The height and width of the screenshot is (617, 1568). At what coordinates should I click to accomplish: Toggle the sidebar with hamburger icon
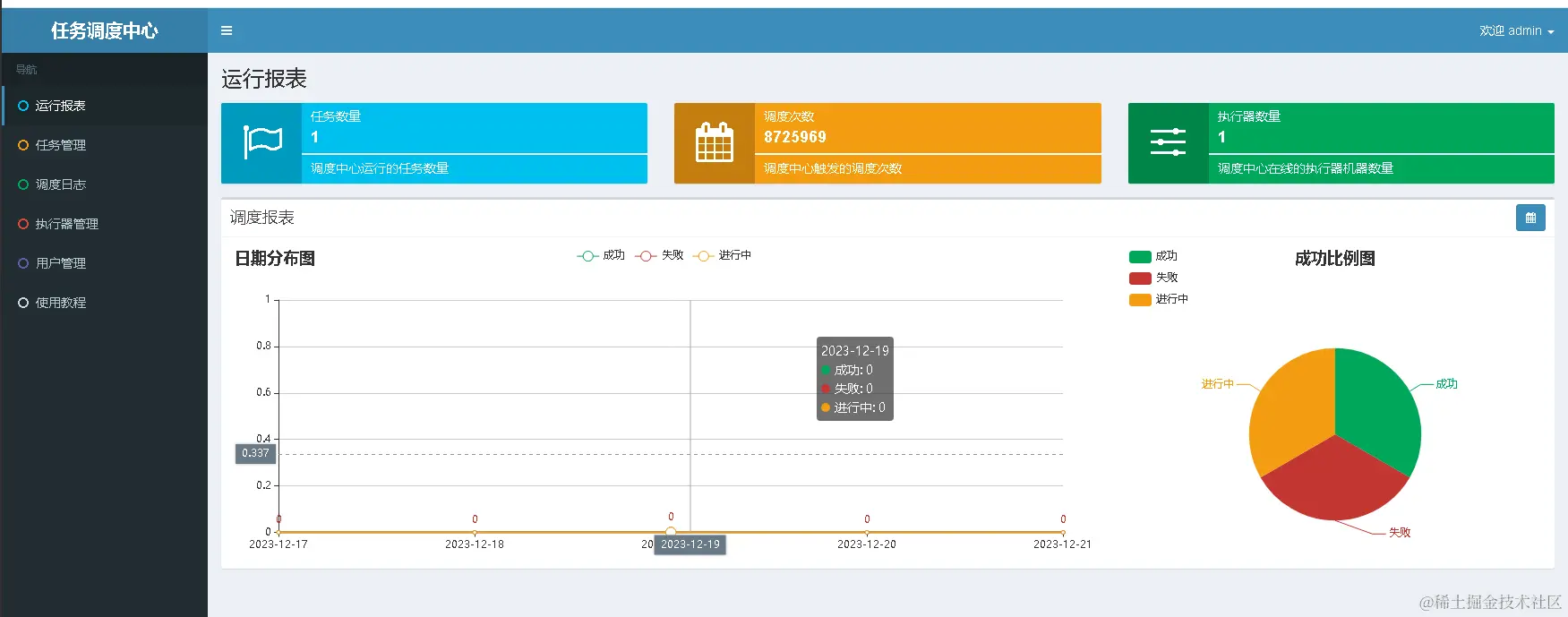(x=227, y=30)
